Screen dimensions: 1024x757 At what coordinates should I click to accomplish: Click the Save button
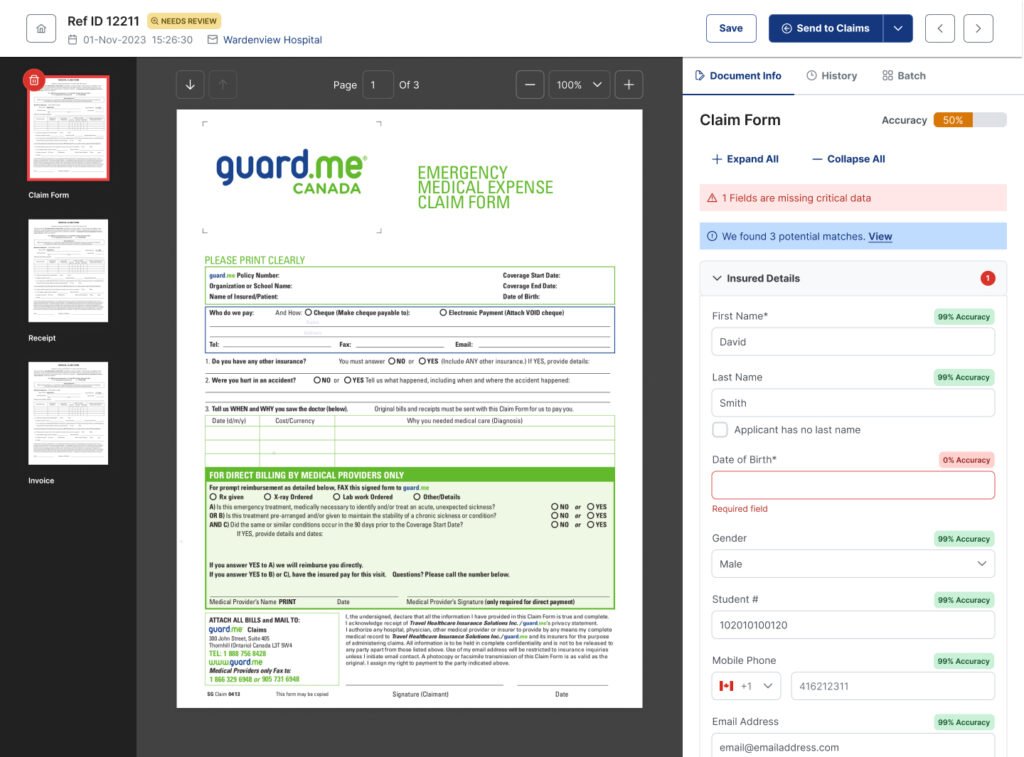point(731,29)
